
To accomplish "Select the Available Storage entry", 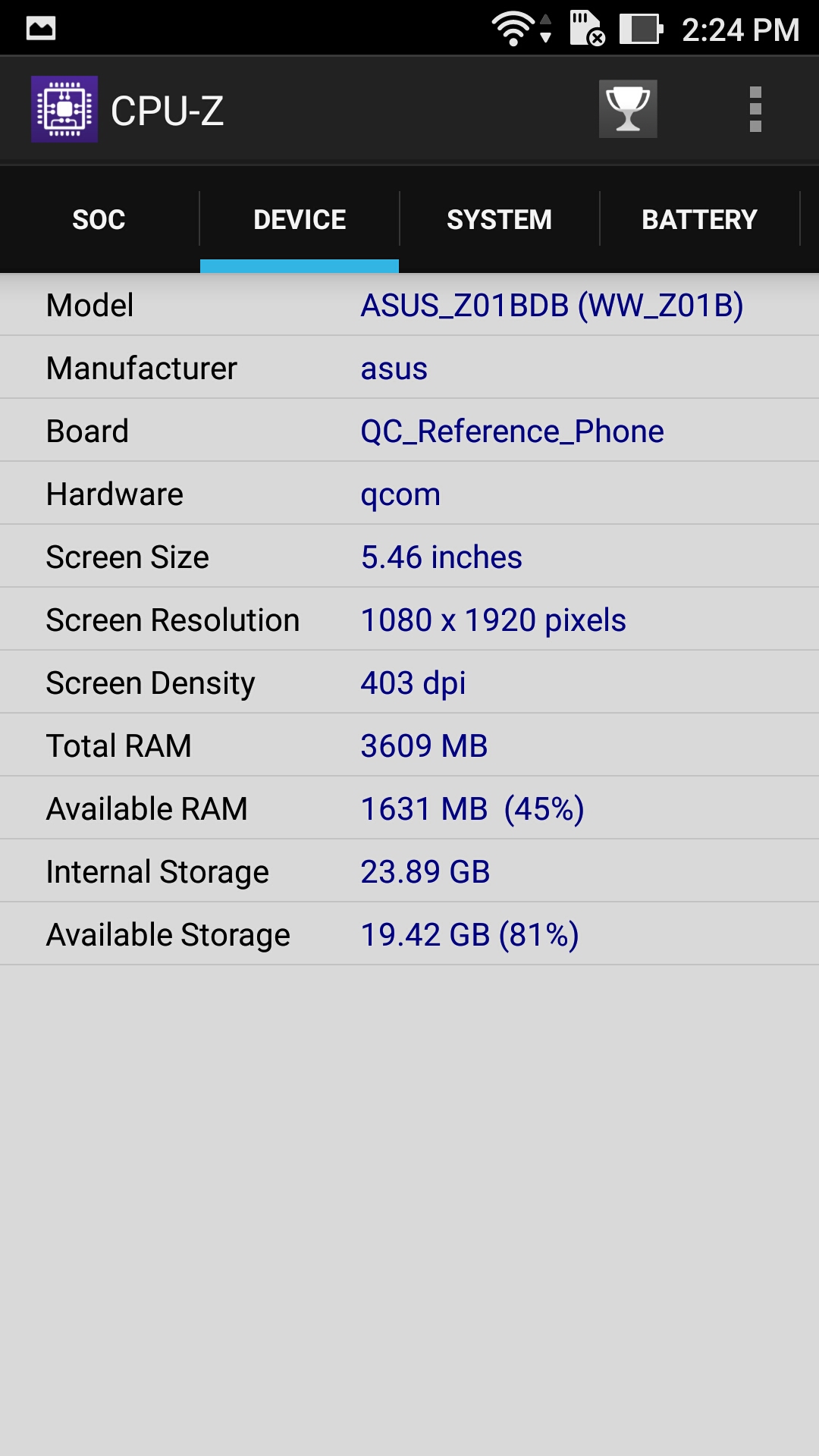I will (409, 935).
